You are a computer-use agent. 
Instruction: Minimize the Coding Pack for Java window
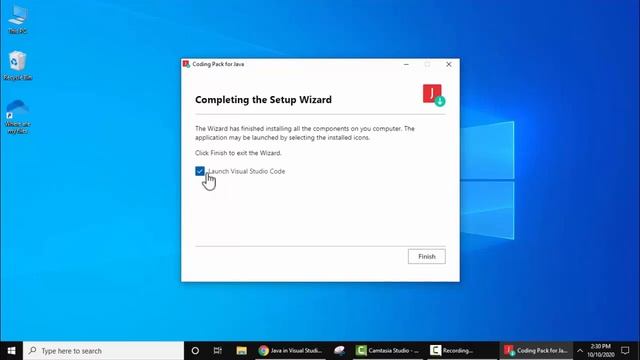[406, 64]
